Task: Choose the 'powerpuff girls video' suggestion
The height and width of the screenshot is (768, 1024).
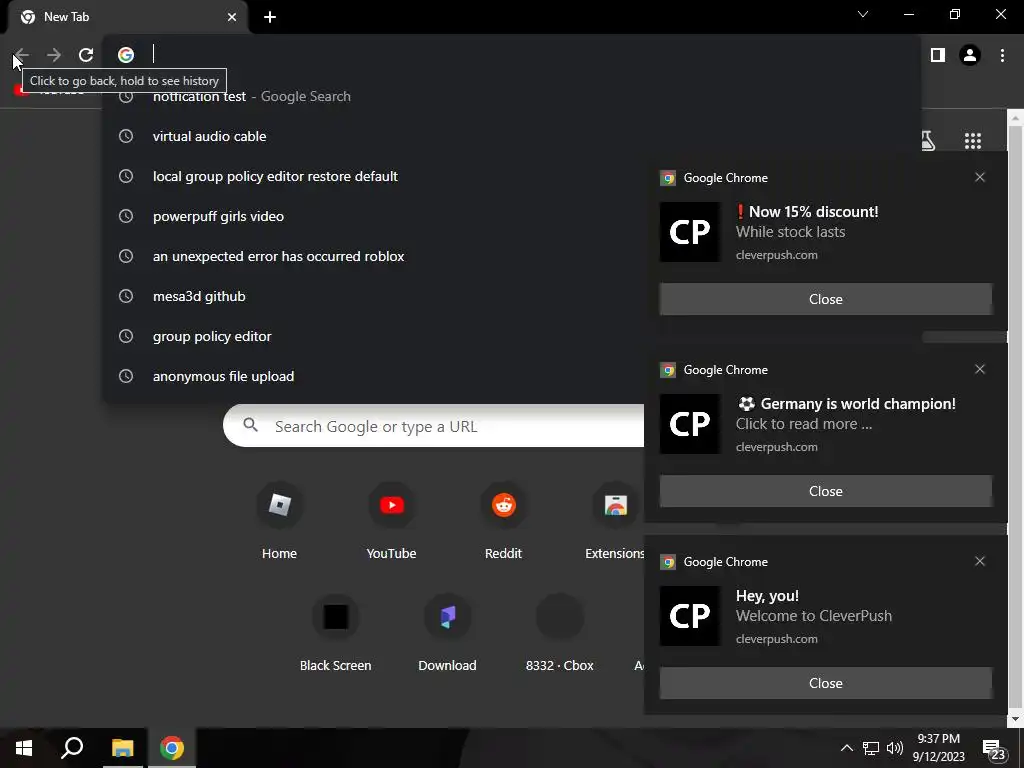Action: coord(374,216)
